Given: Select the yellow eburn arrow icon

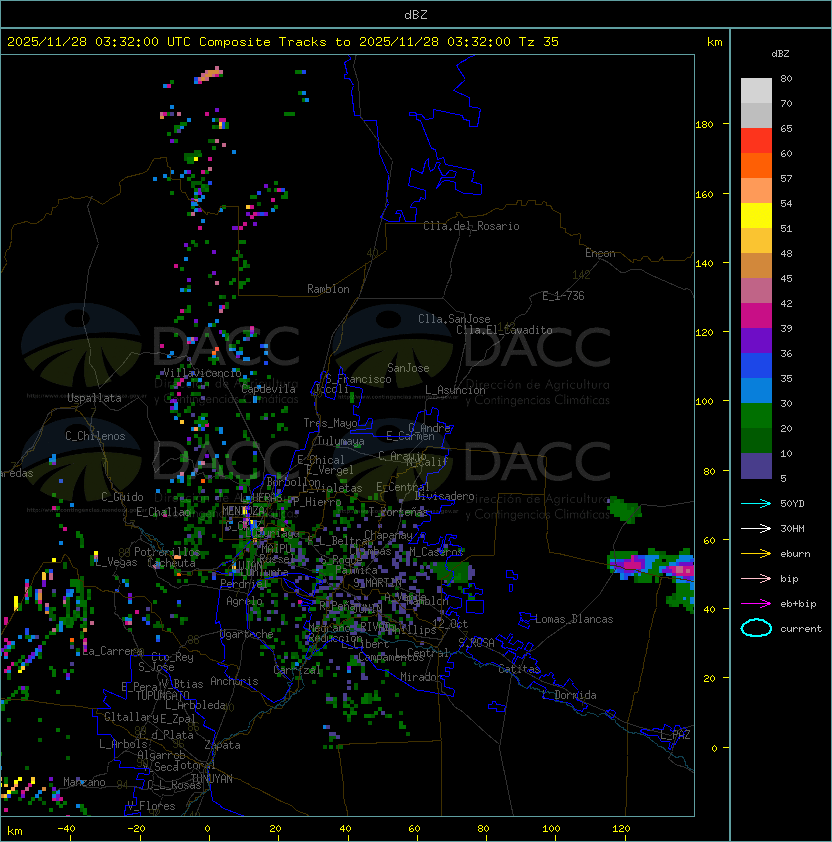Looking at the screenshot, I should pos(756,554).
